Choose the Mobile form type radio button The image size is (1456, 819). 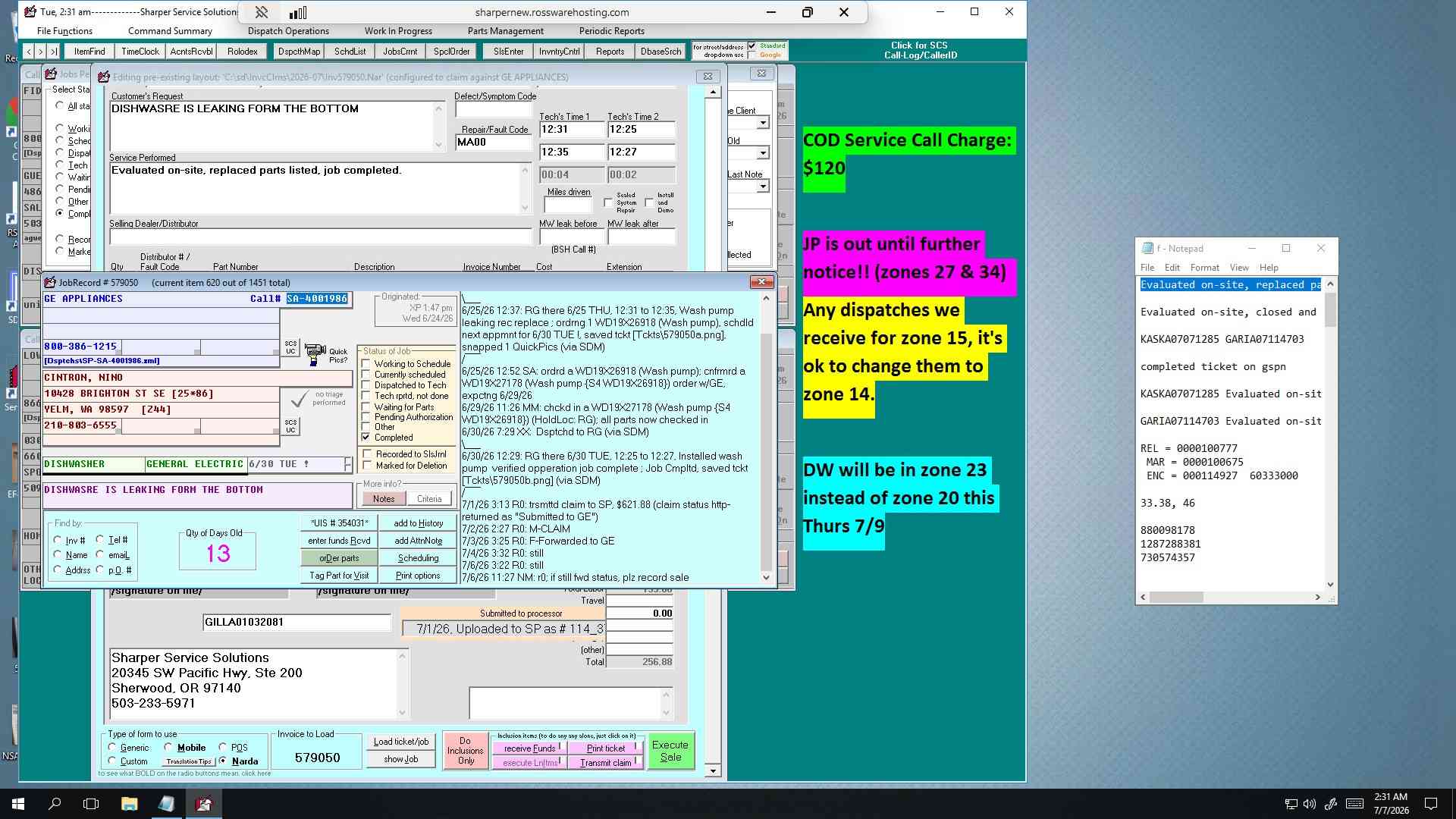click(x=168, y=747)
